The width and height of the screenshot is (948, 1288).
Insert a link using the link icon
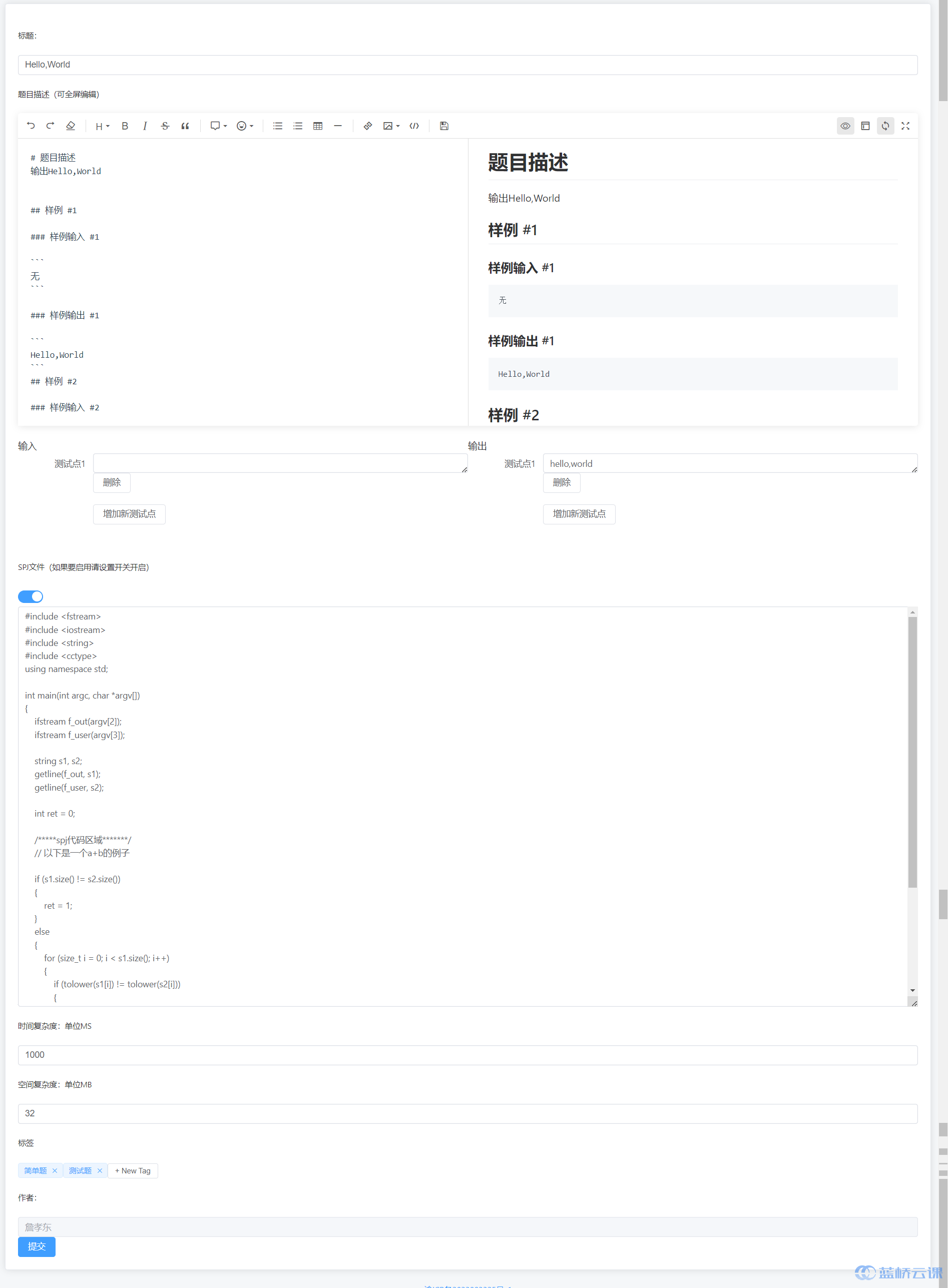tap(367, 126)
